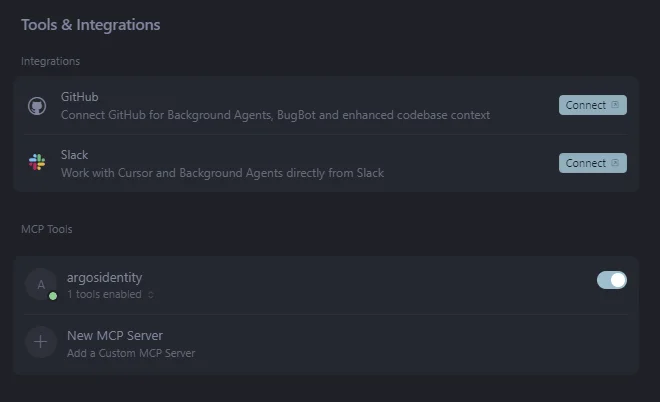Click the green status dot on argosidentity
The width and height of the screenshot is (660, 402).
(x=53, y=296)
